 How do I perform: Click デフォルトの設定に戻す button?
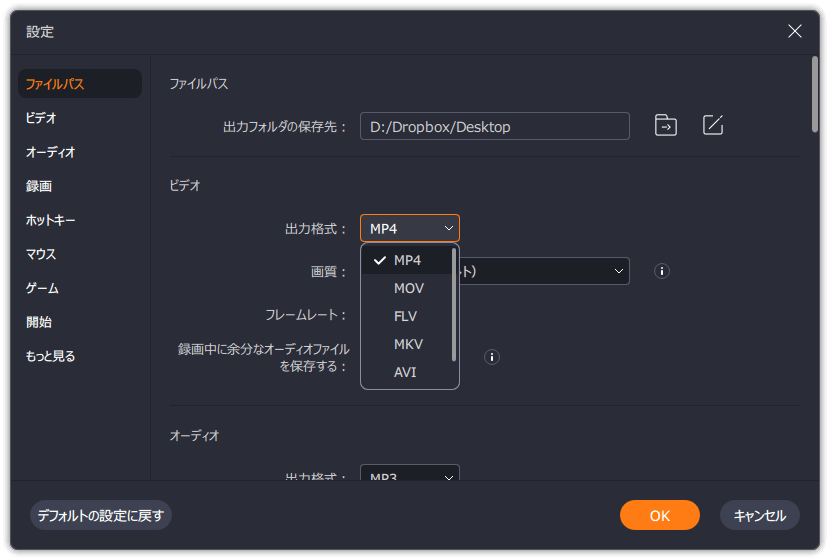coord(101,516)
